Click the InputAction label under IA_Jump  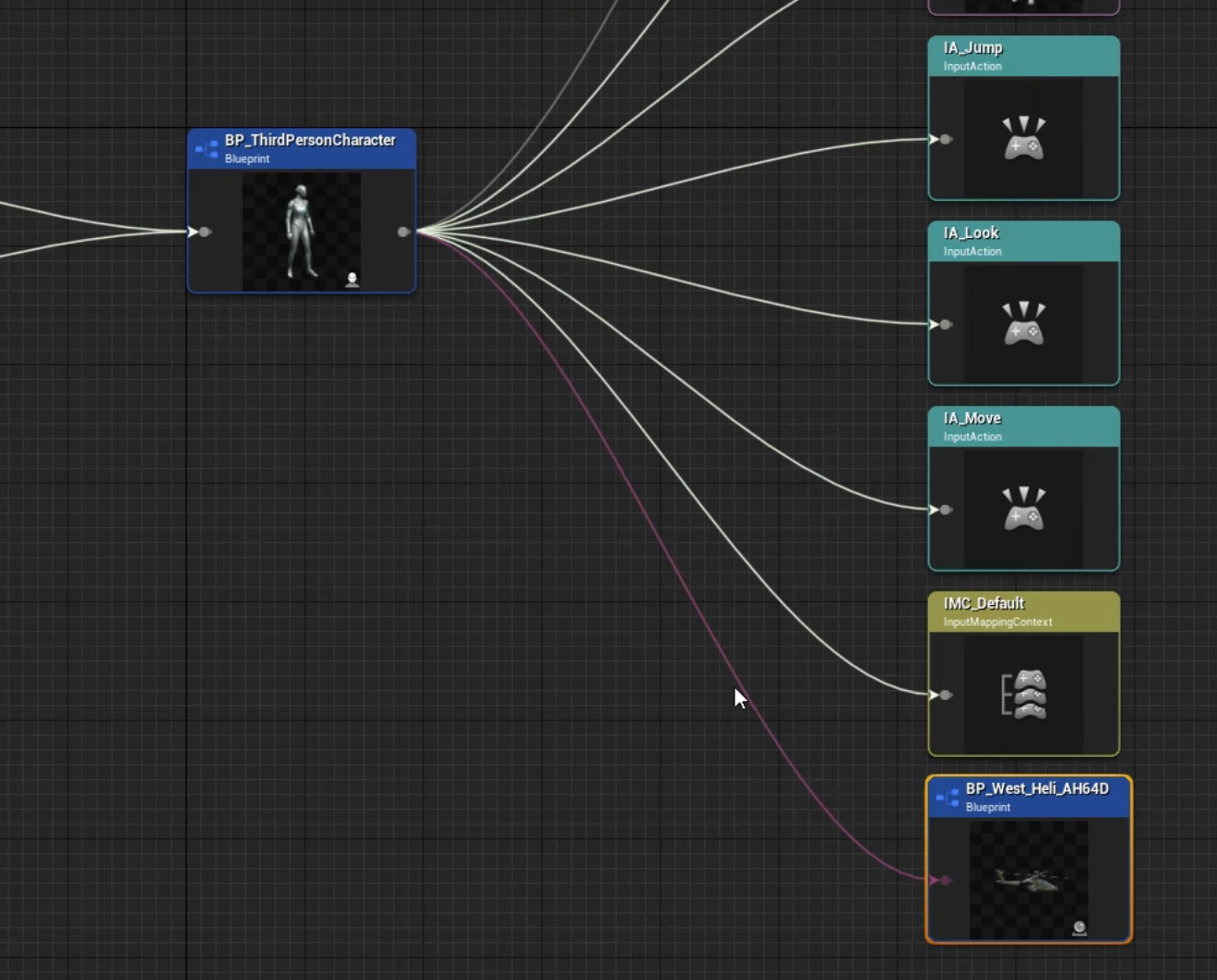click(972, 66)
